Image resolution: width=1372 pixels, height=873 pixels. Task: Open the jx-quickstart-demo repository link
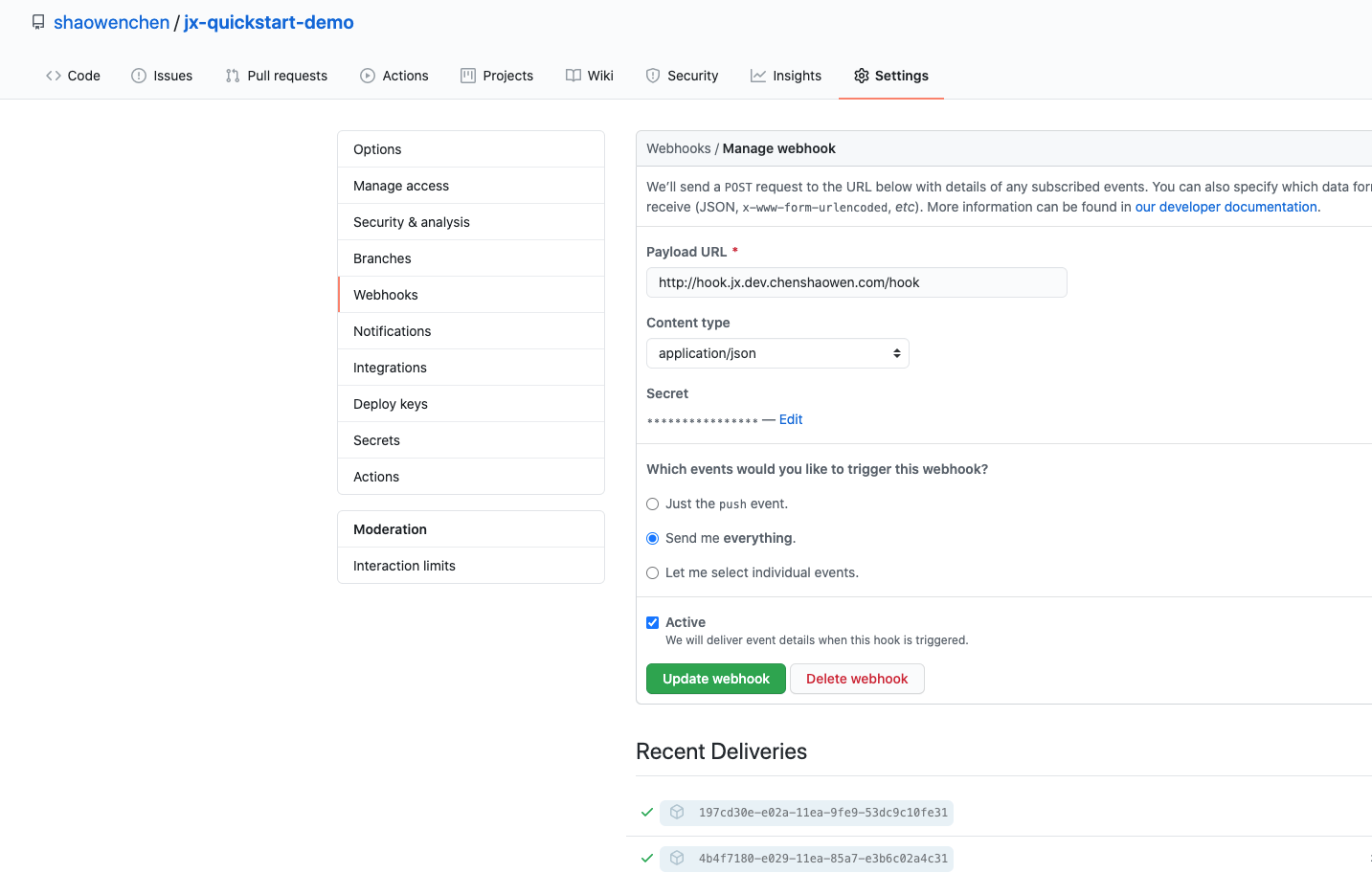point(269,22)
